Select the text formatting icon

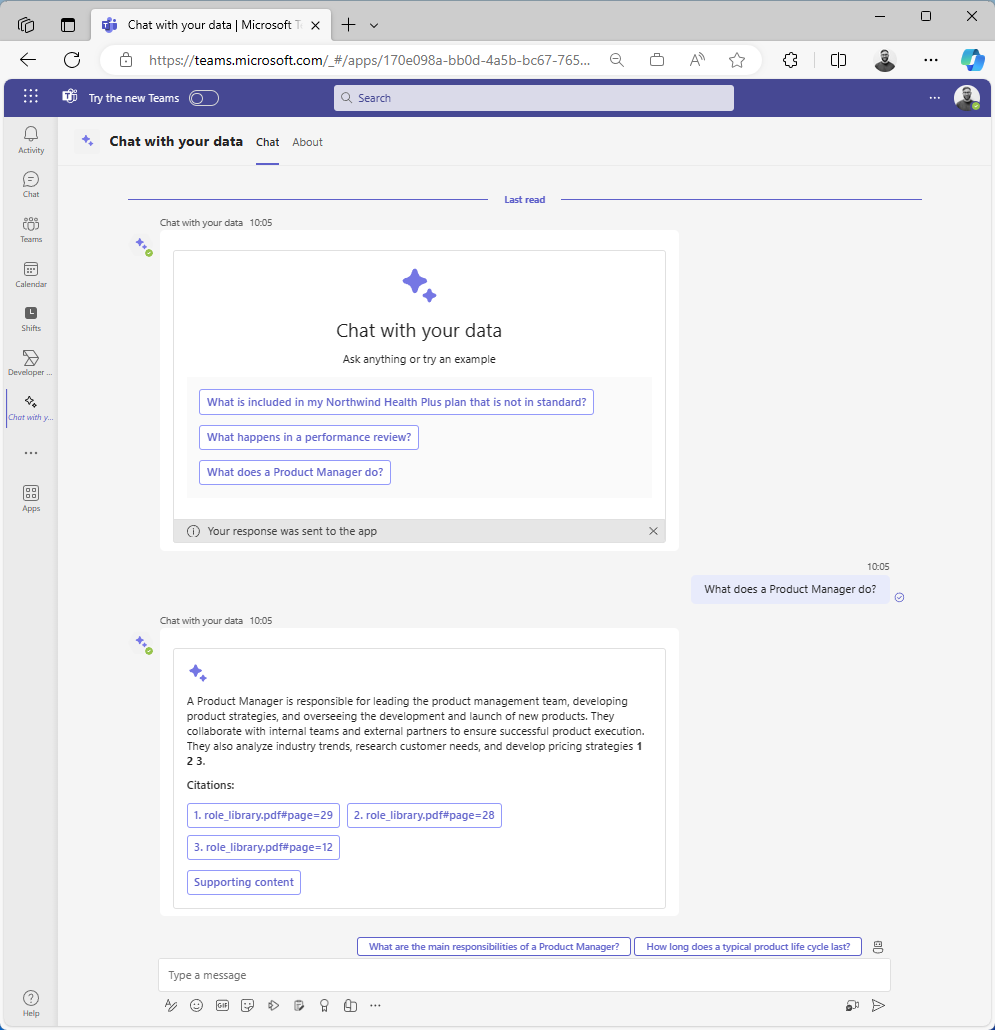171,1005
